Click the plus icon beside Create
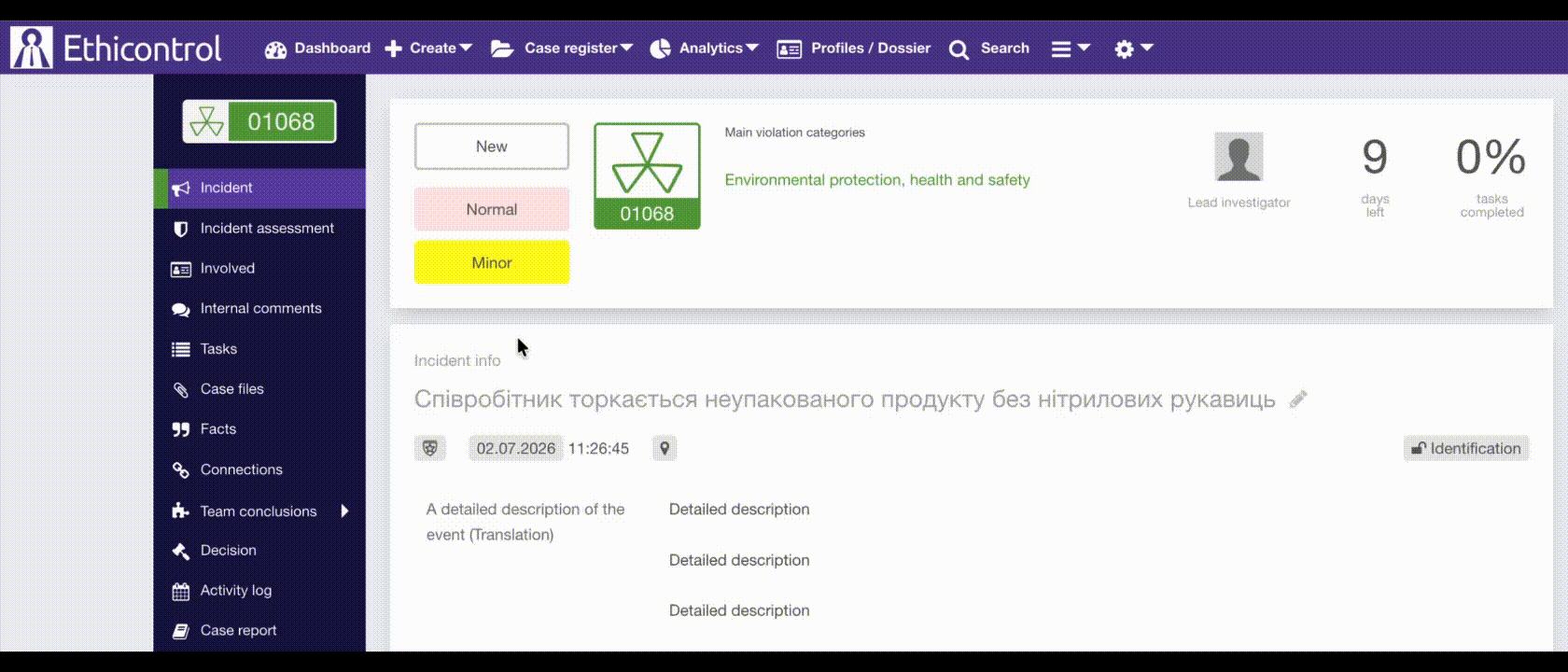The height and width of the screenshot is (672, 1568). point(394,49)
